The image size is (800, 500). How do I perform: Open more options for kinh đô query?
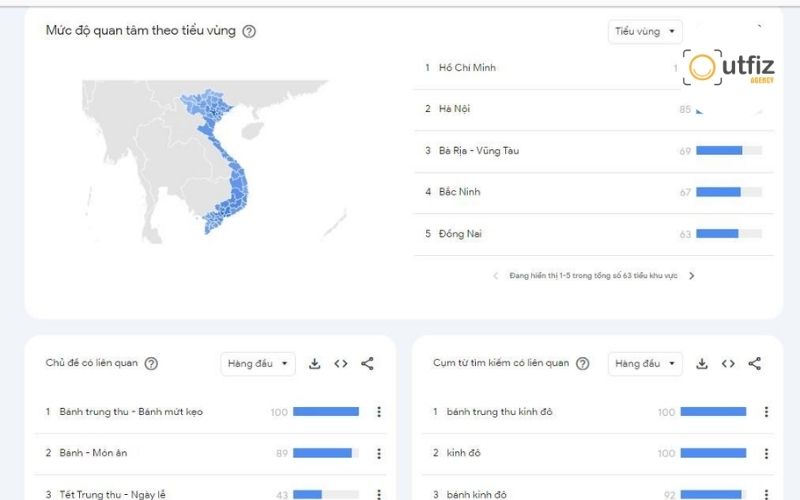coord(766,454)
